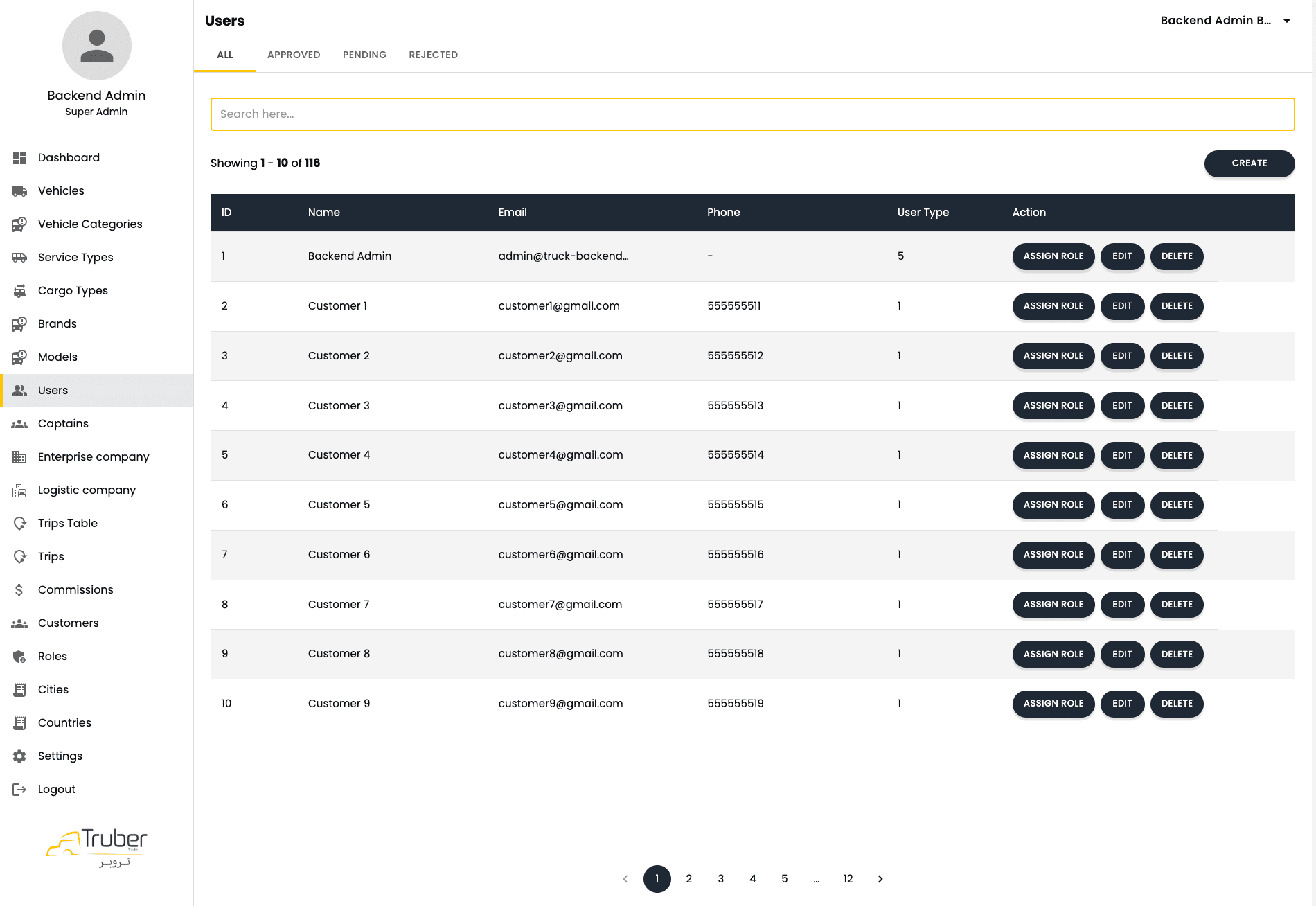This screenshot has width=1316, height=906.
Task: Click the Settings gear icon
Action: pos(19,756)
